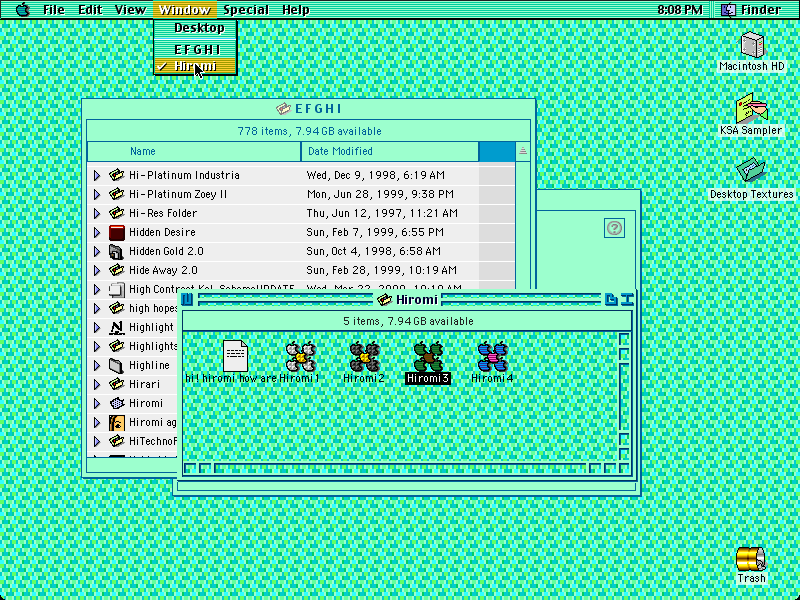Expand the Hirari folder
Image resolution: width=800 pixels, height=600 pixels.
point(97,385)
